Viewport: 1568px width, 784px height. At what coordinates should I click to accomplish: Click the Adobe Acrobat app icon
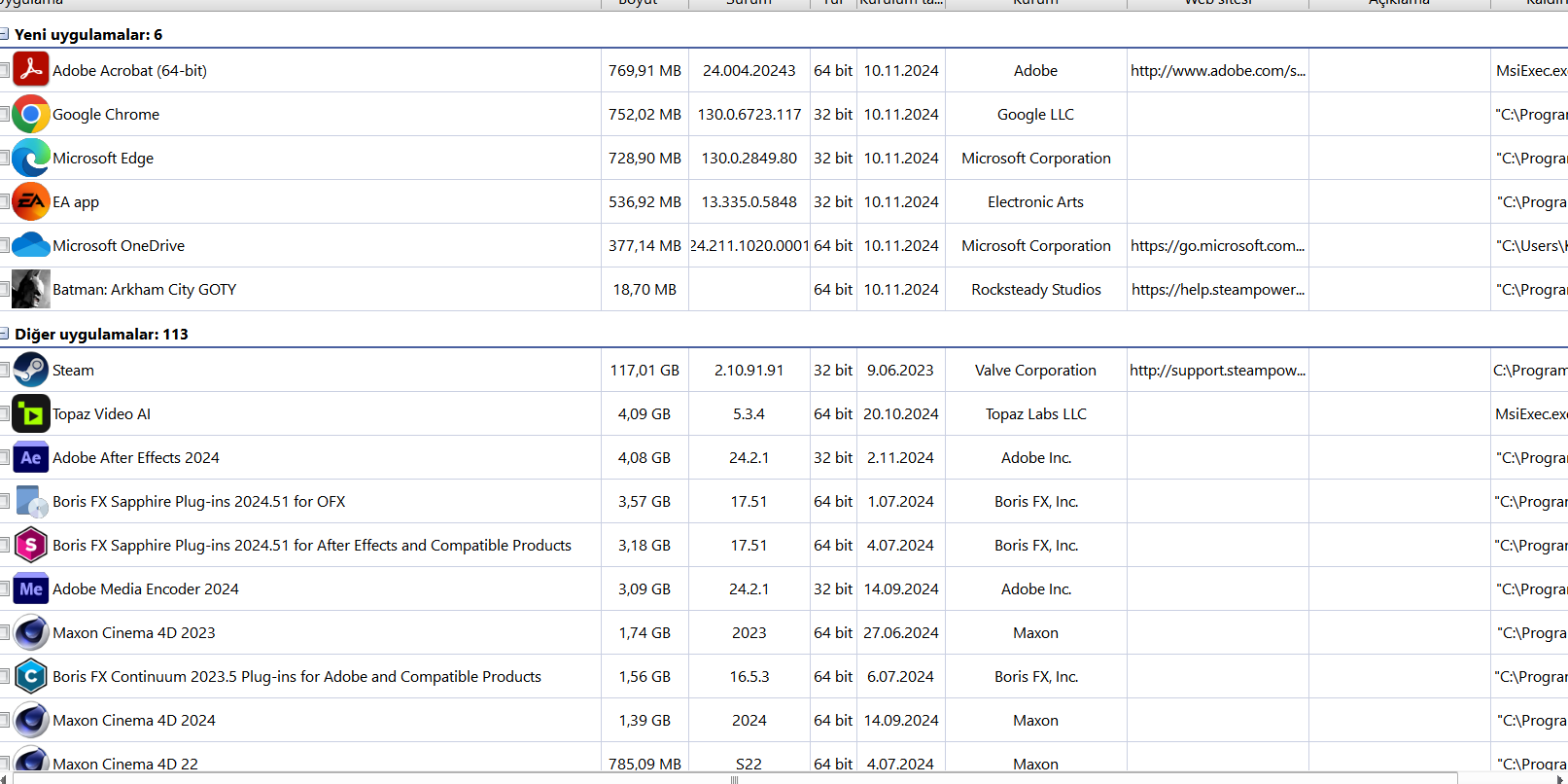(31, 70)
